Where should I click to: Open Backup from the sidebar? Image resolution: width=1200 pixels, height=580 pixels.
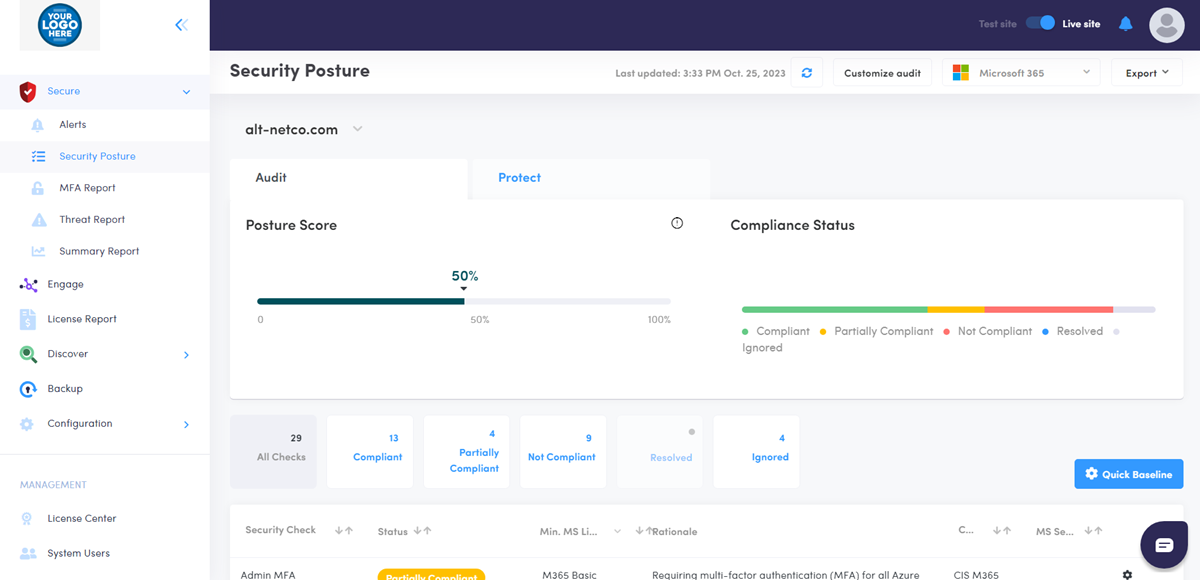[x=65, y=389]
